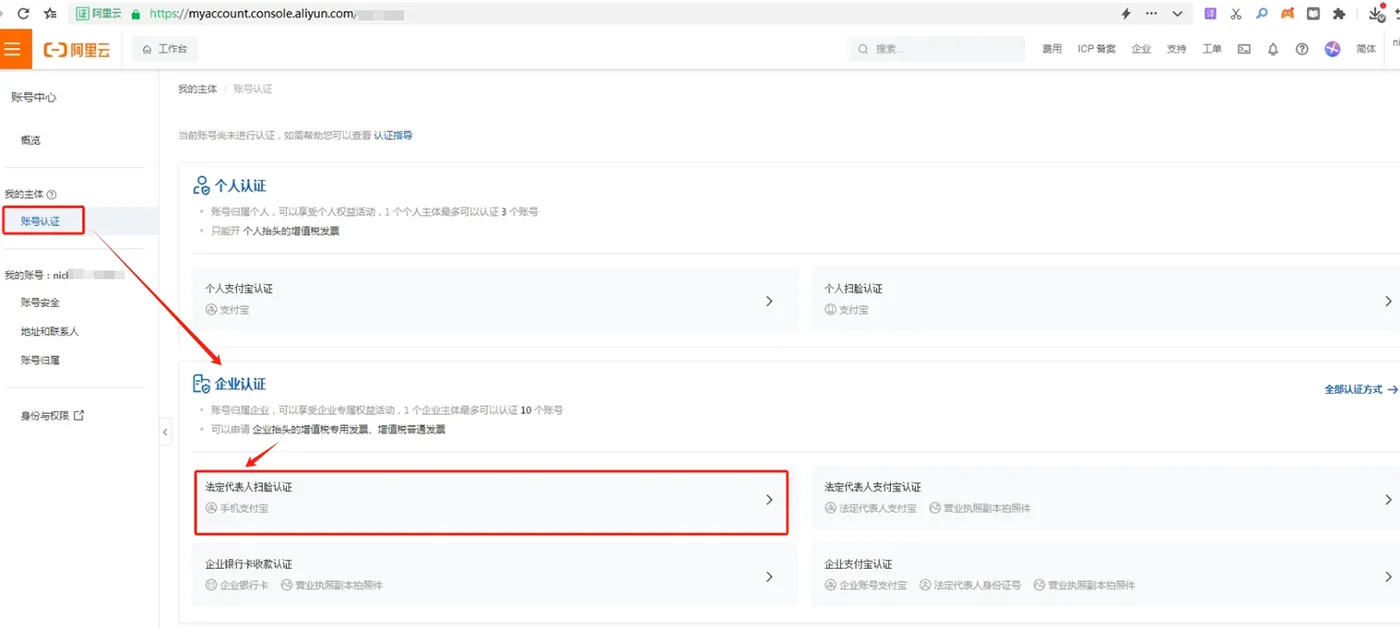
Task: Collapse the sidebar with the arrow handle
Action: click(x=165, y=432)
